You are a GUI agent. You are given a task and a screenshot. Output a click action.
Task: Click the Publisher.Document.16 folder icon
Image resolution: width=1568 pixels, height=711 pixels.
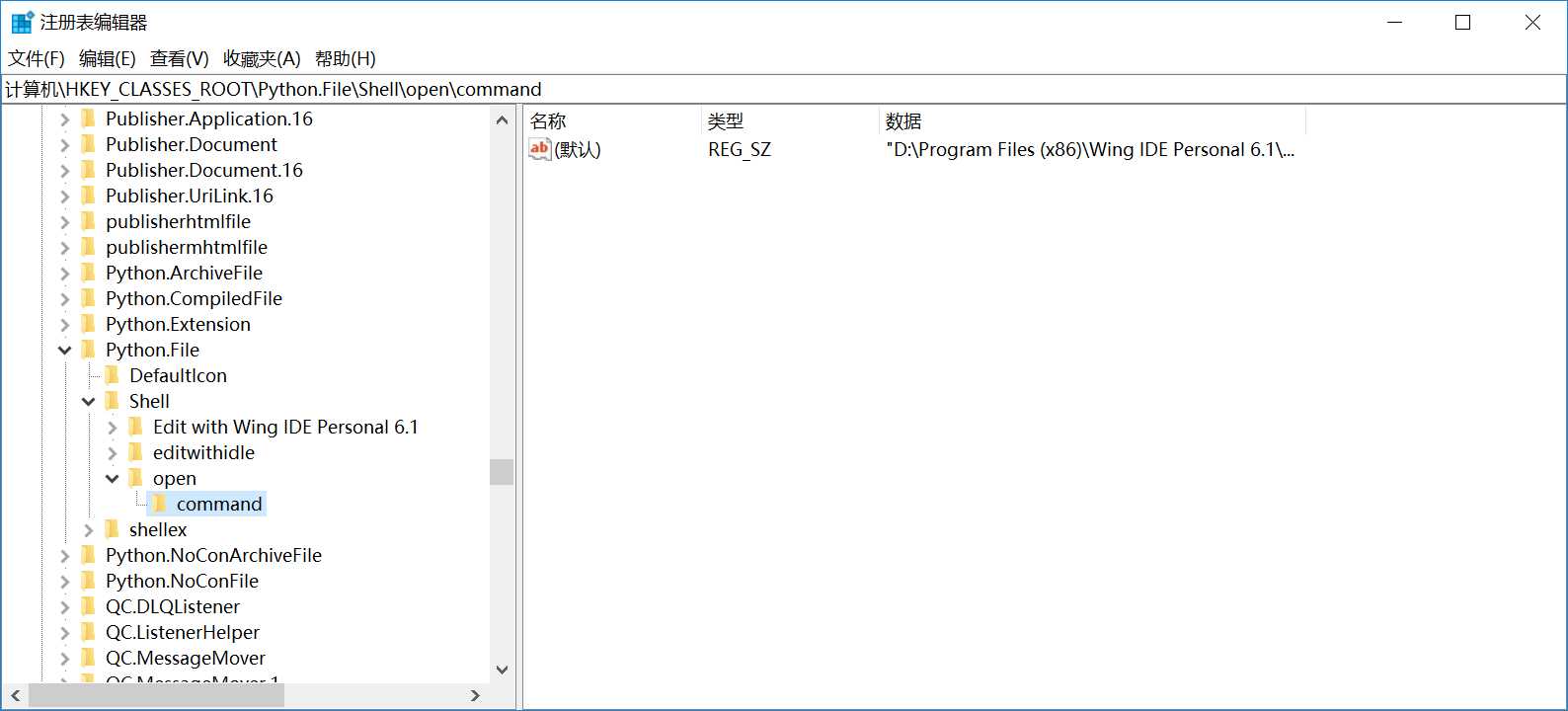88,170
